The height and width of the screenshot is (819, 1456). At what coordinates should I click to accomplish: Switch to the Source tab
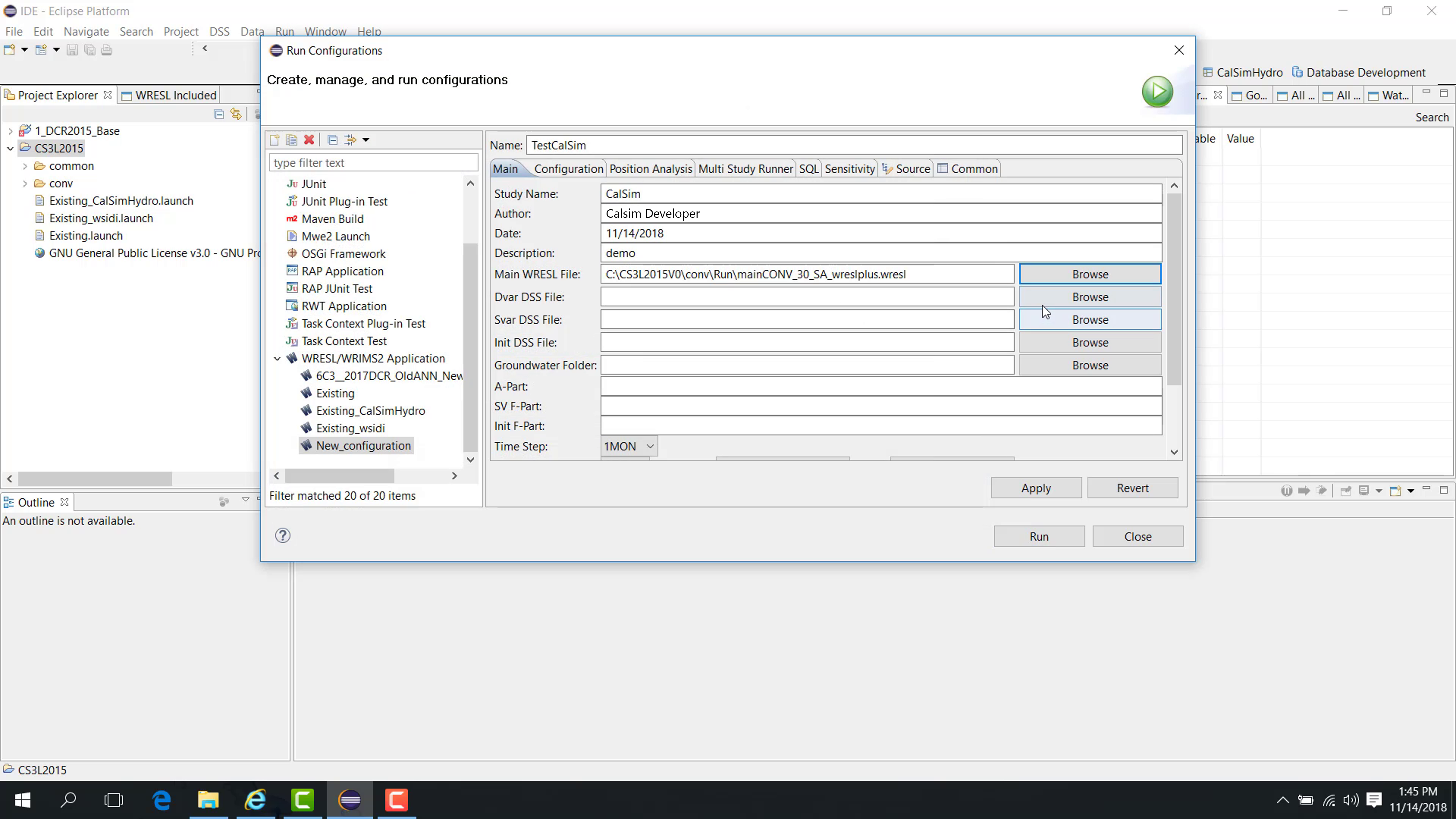tap(906, 168)
